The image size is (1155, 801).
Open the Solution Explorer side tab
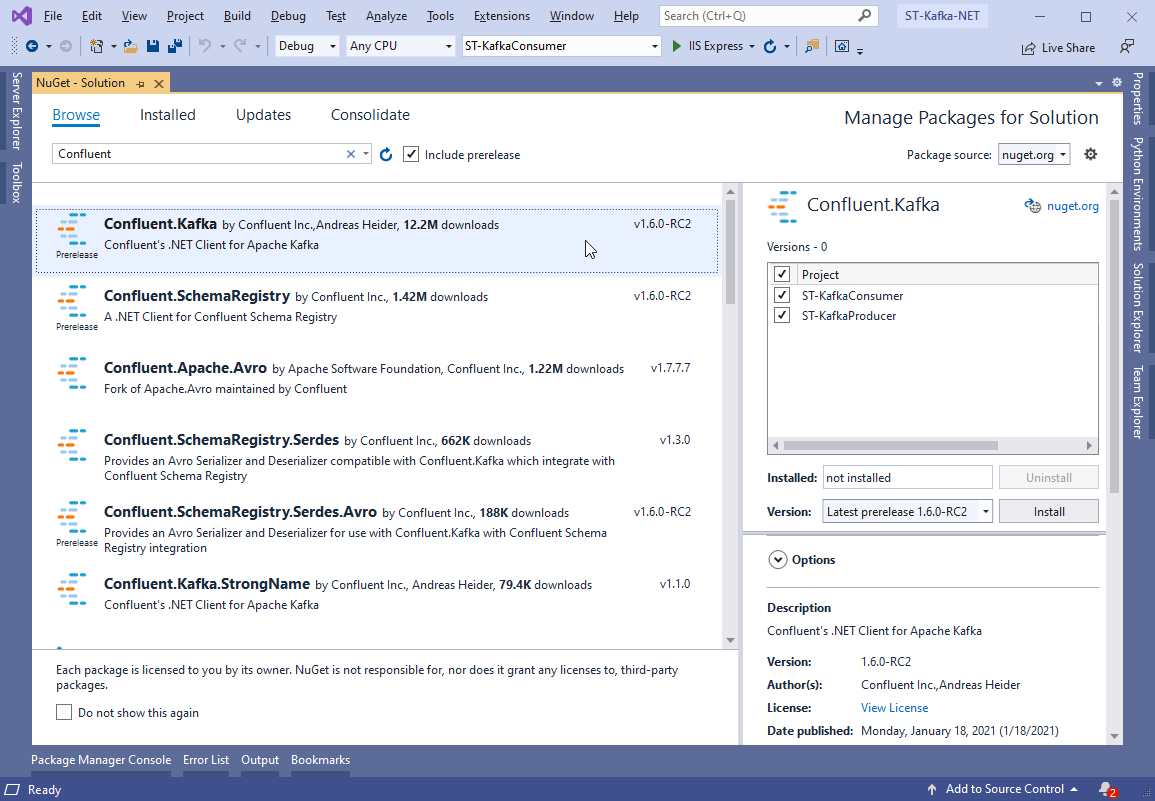(1138, 307)
